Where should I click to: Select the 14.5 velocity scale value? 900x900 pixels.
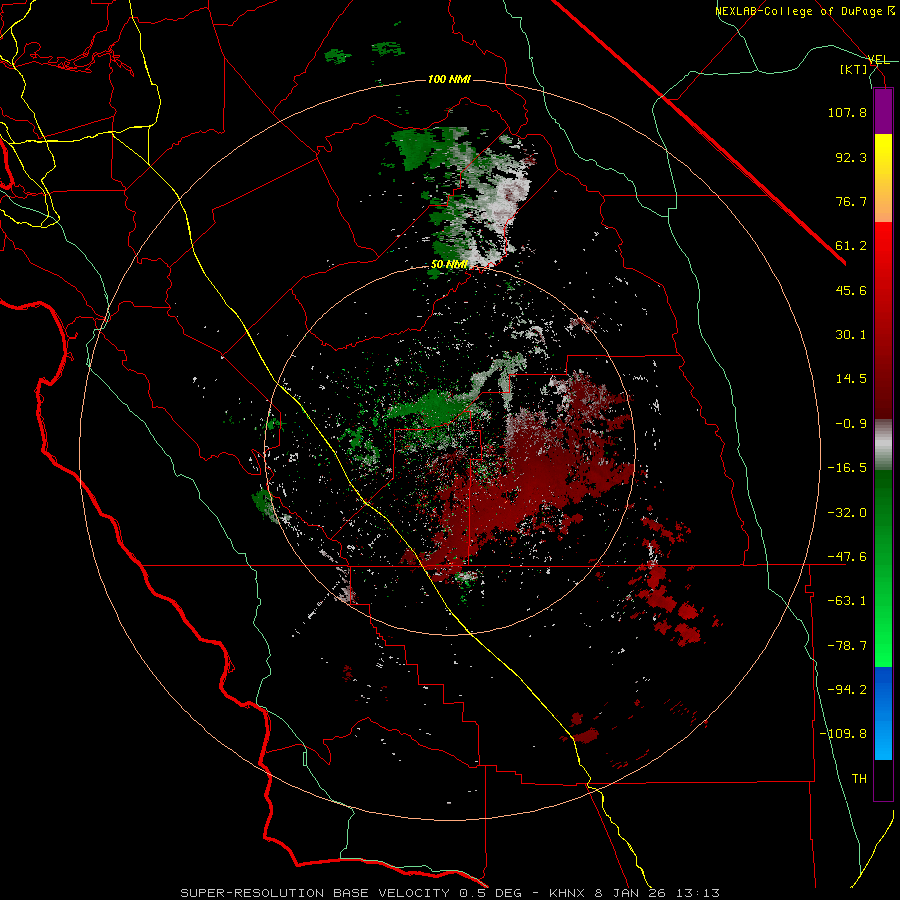851,379
